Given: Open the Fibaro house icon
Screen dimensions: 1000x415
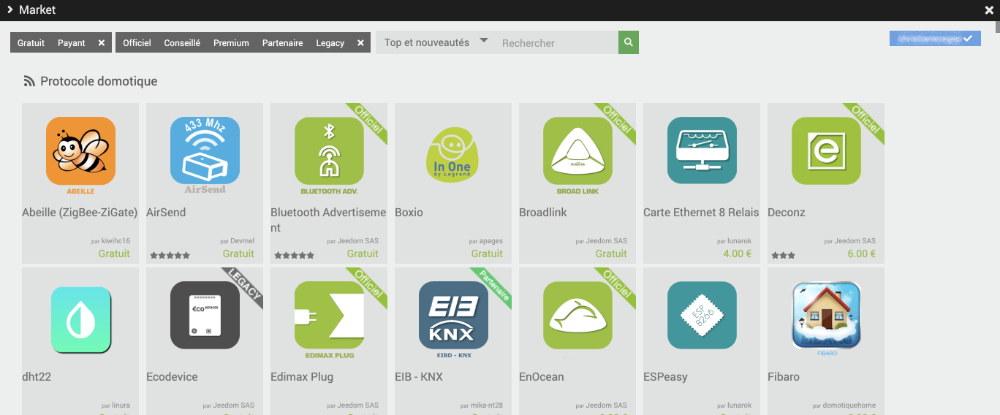Looking at the screenshot, I should pyautogui.click(x=827, y=316).
